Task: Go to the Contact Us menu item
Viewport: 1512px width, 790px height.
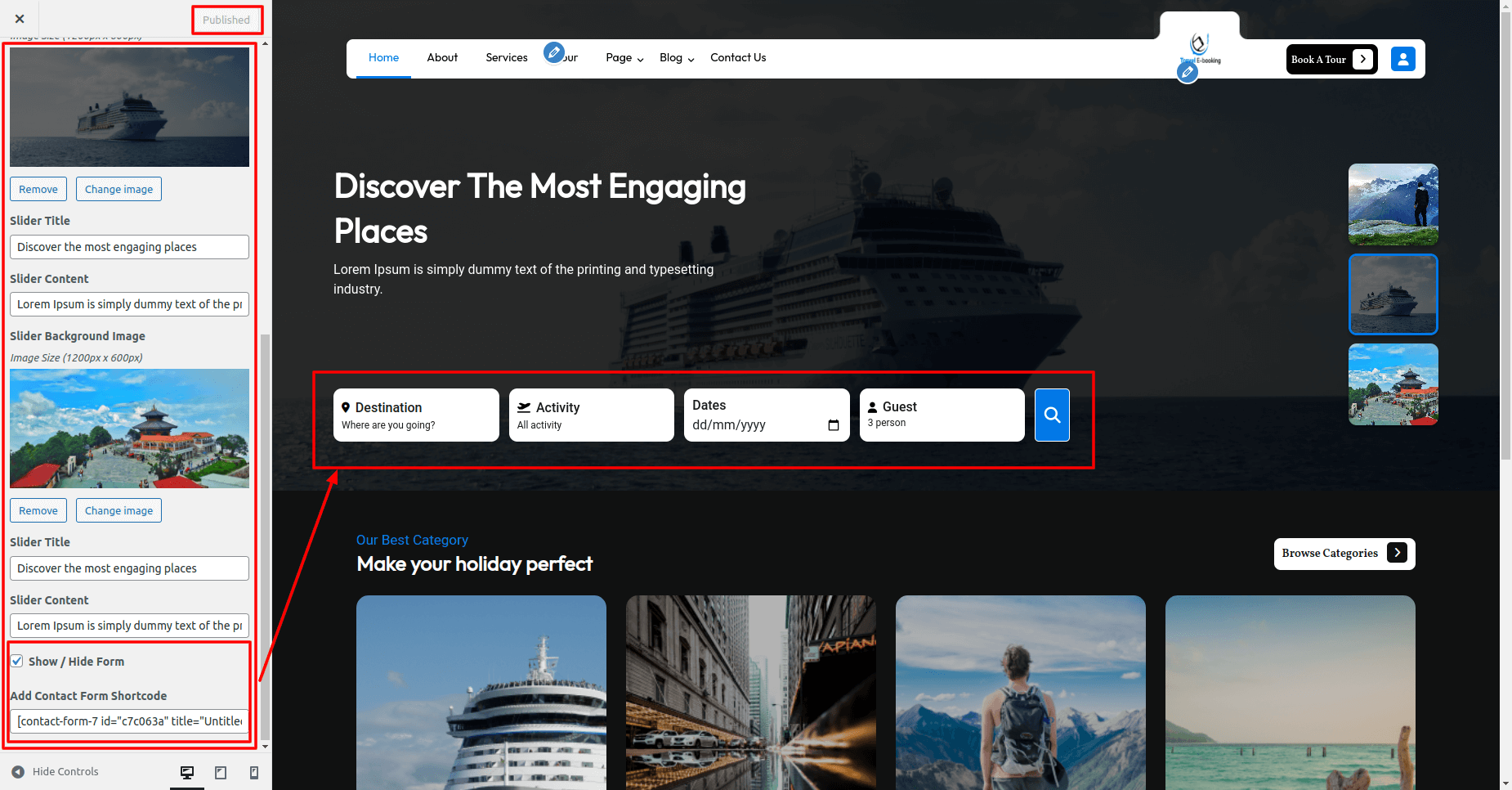Action: (738, 57)
